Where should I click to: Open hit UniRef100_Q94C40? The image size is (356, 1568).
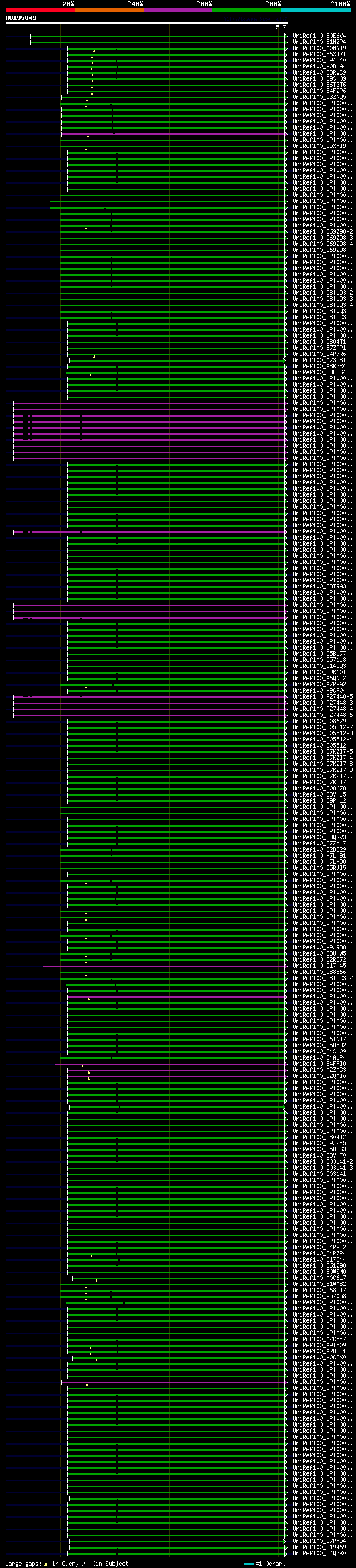(319, 60)
